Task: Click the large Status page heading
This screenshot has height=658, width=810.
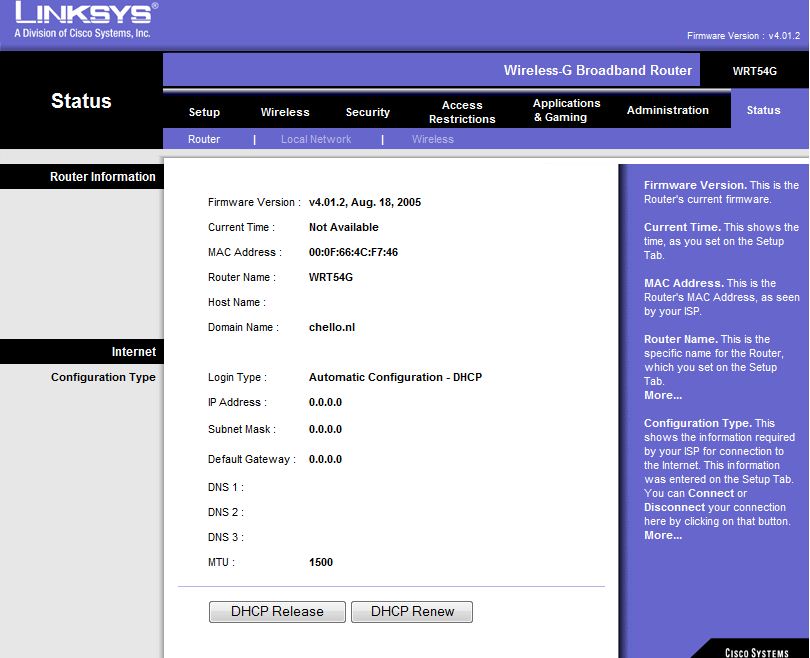Action: click(x=81, y=101)
